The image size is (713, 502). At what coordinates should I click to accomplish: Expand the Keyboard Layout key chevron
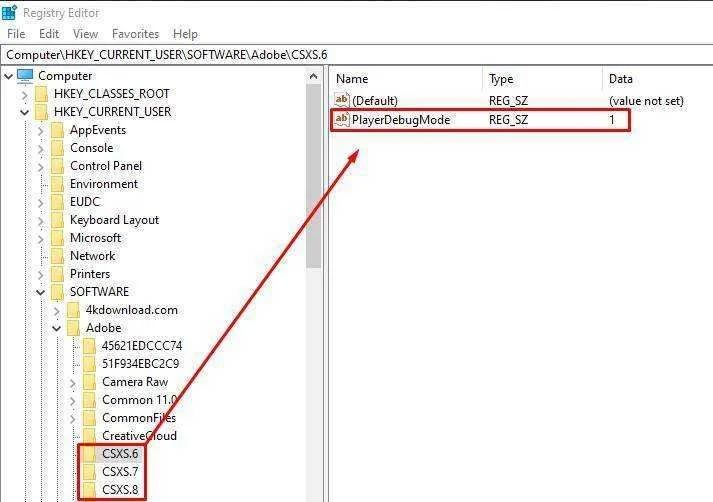click(40, 221)
